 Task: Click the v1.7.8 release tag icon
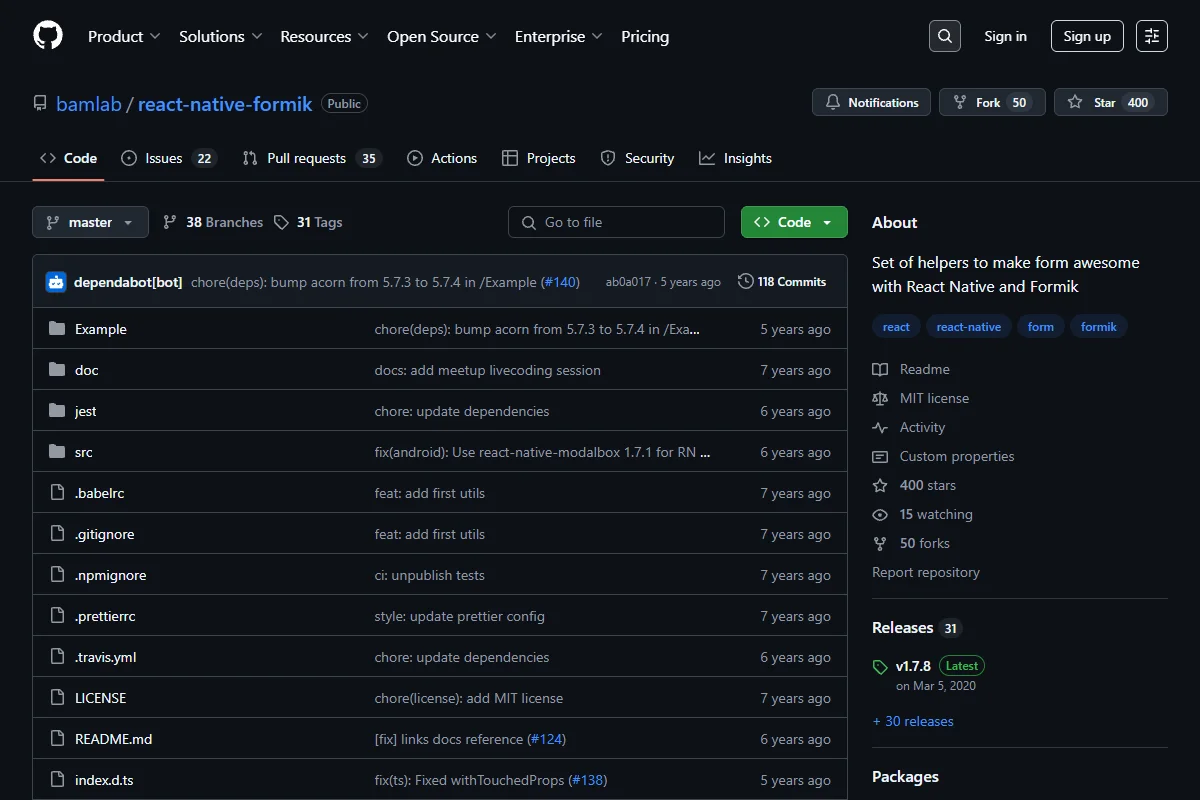pos(880,666)
